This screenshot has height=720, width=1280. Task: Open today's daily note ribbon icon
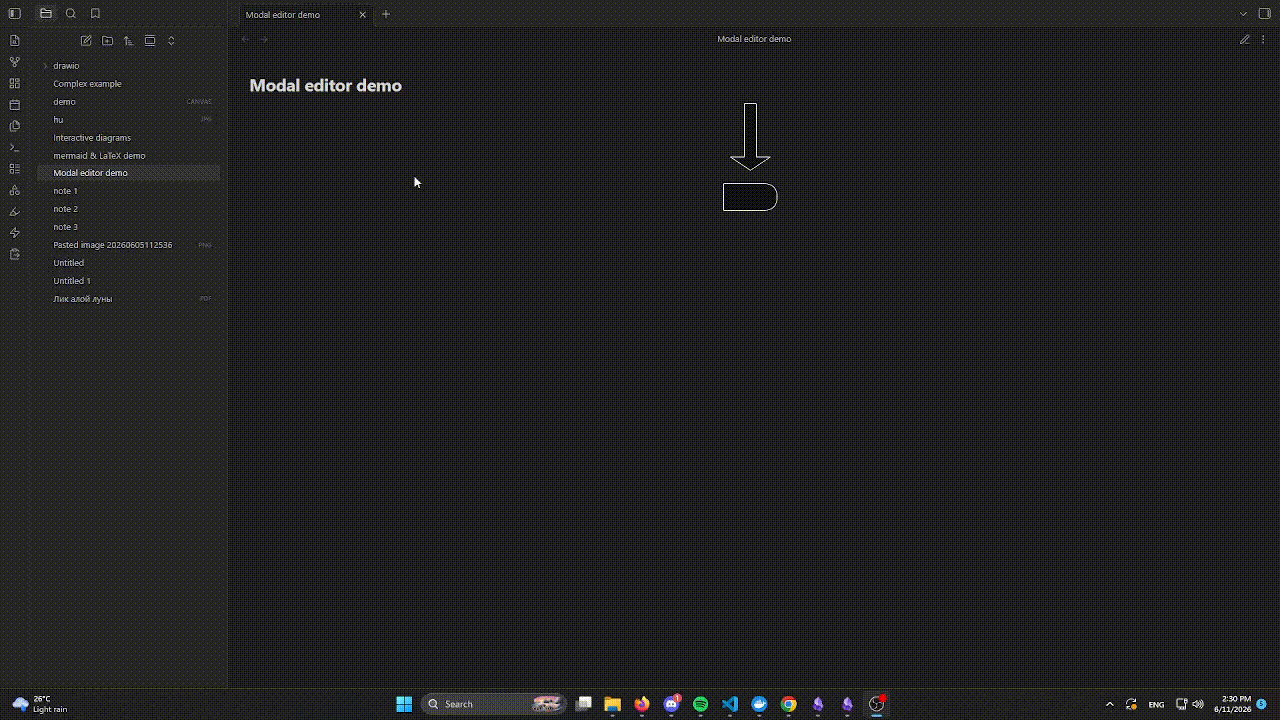[14, 105]
